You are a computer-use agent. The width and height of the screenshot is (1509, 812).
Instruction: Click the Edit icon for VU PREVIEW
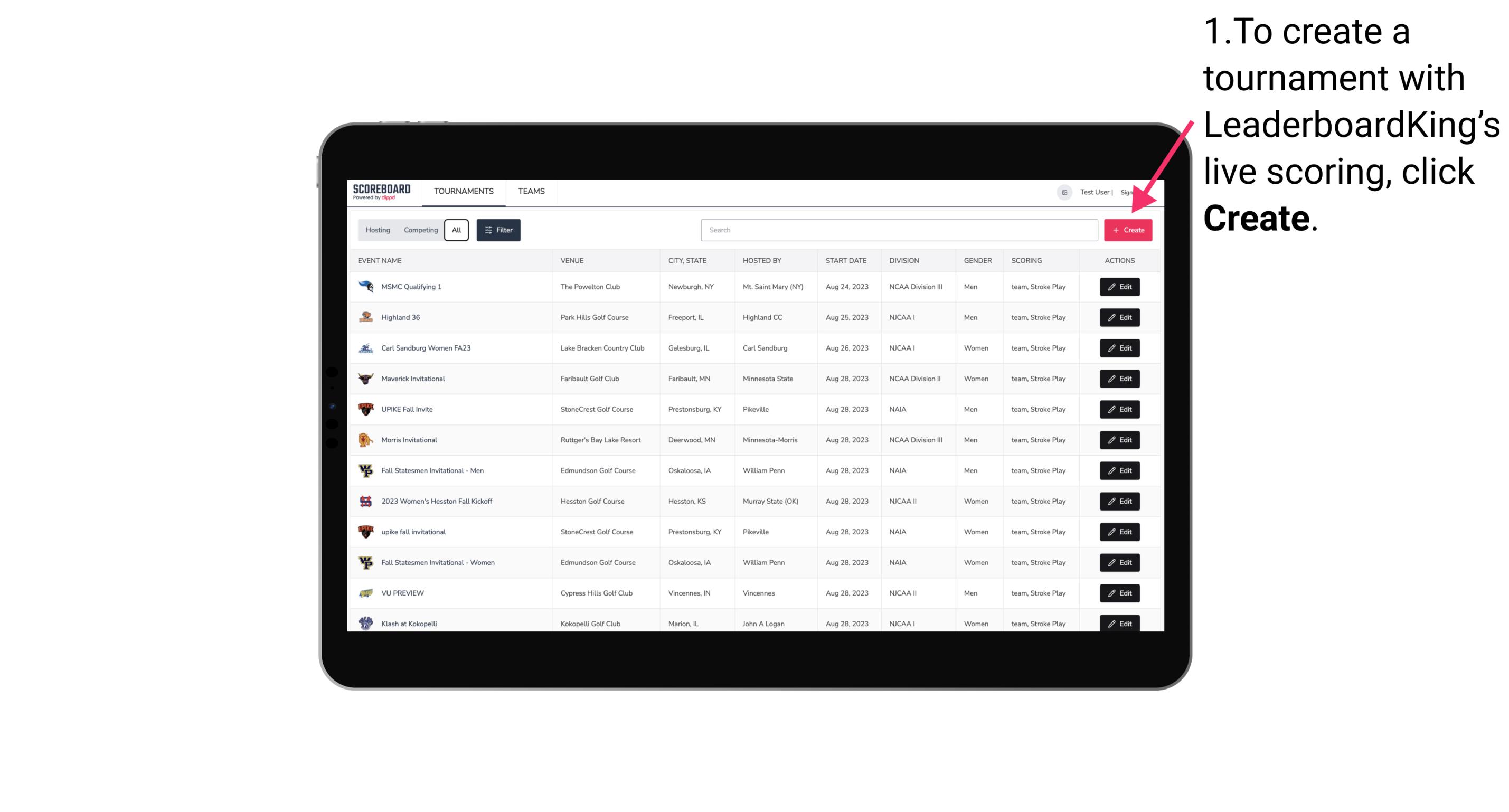click(x=1119, y=593)
